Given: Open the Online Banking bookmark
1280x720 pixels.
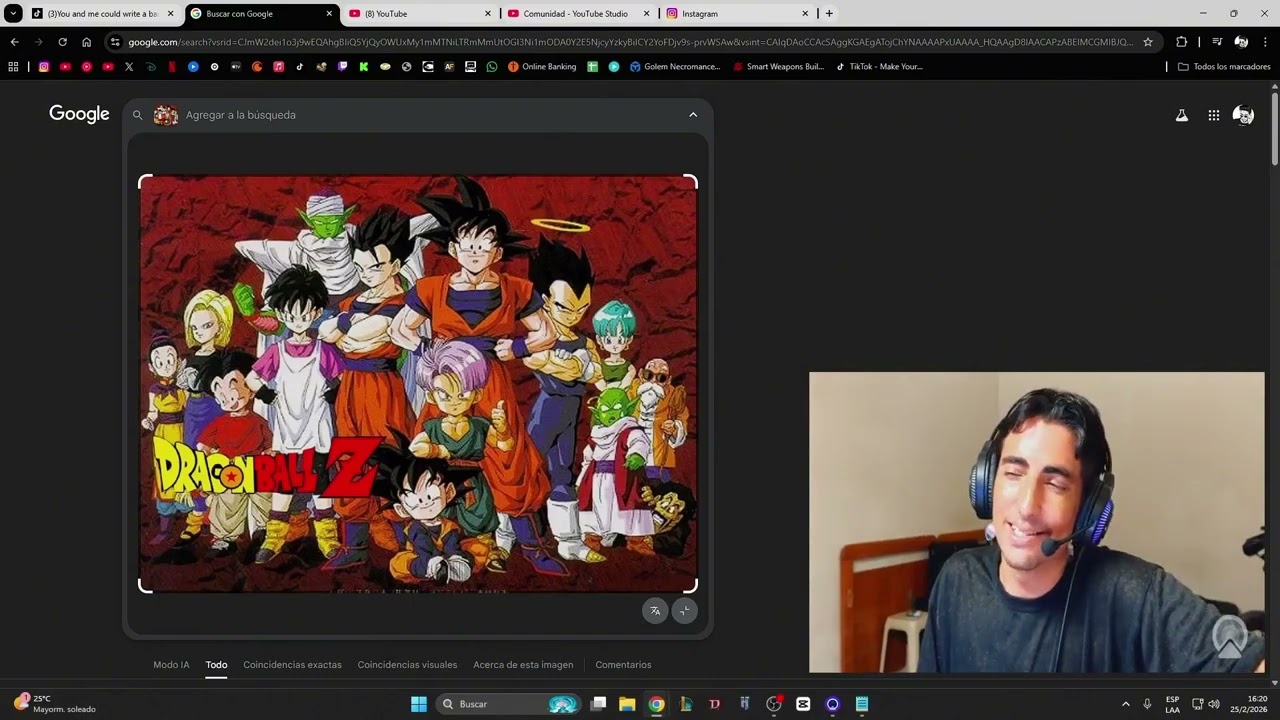Looking at the screenshot, I should pyautogui.click(x=542, y=67).
